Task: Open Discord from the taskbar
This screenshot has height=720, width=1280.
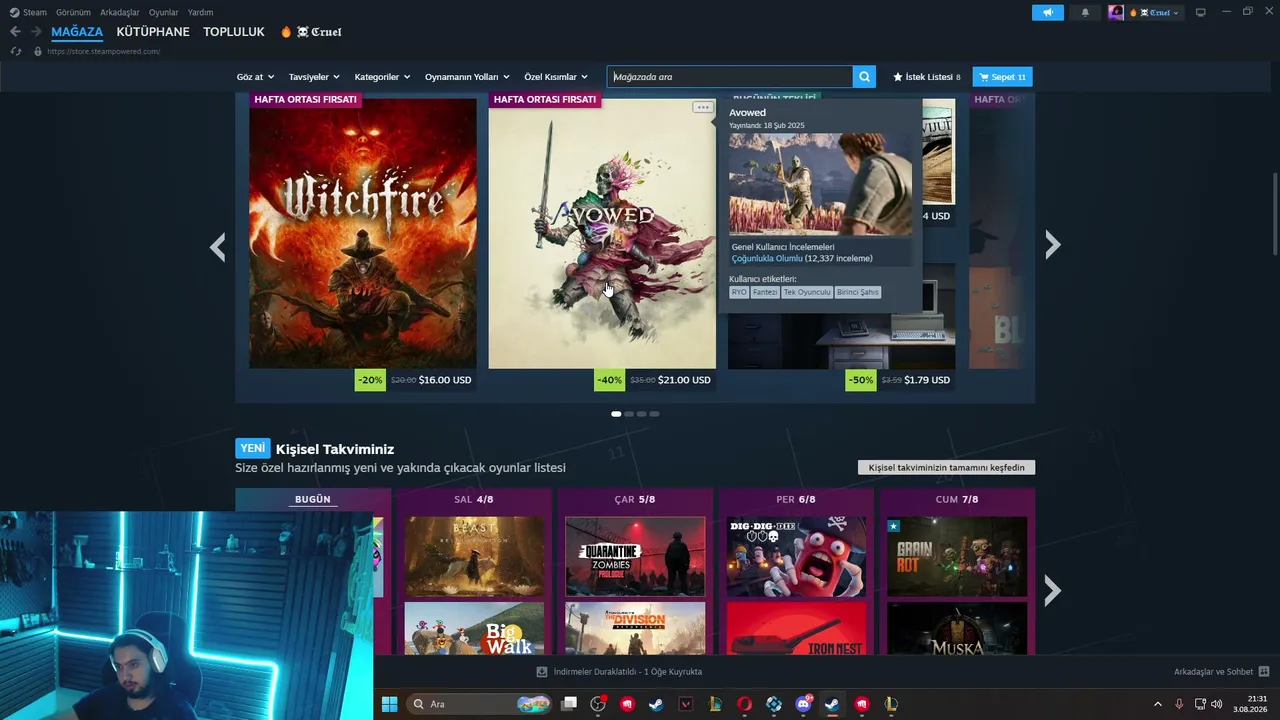Action: [x=803, y=704]
